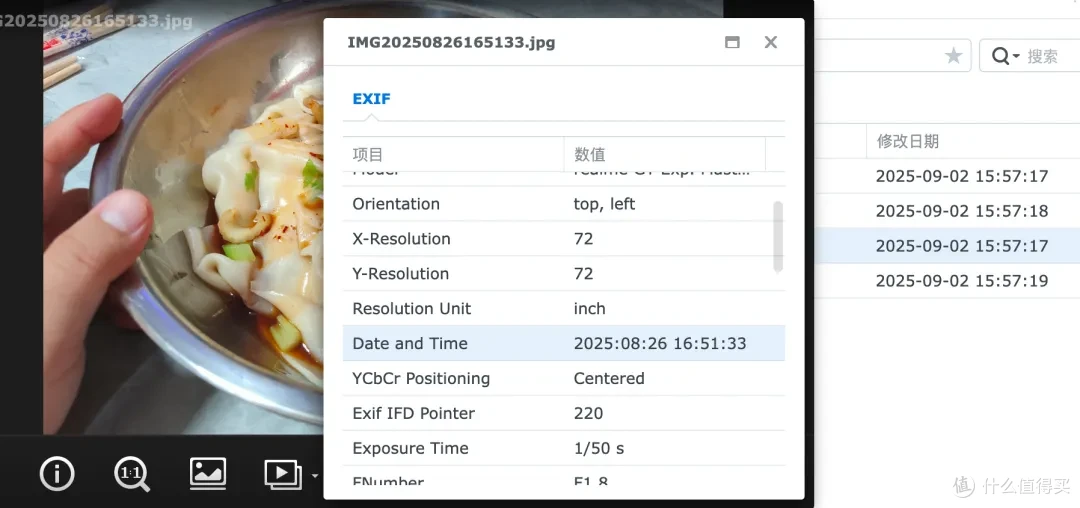
Task: Maximize the EXIF dialog window icon
Action: point(732,43)
